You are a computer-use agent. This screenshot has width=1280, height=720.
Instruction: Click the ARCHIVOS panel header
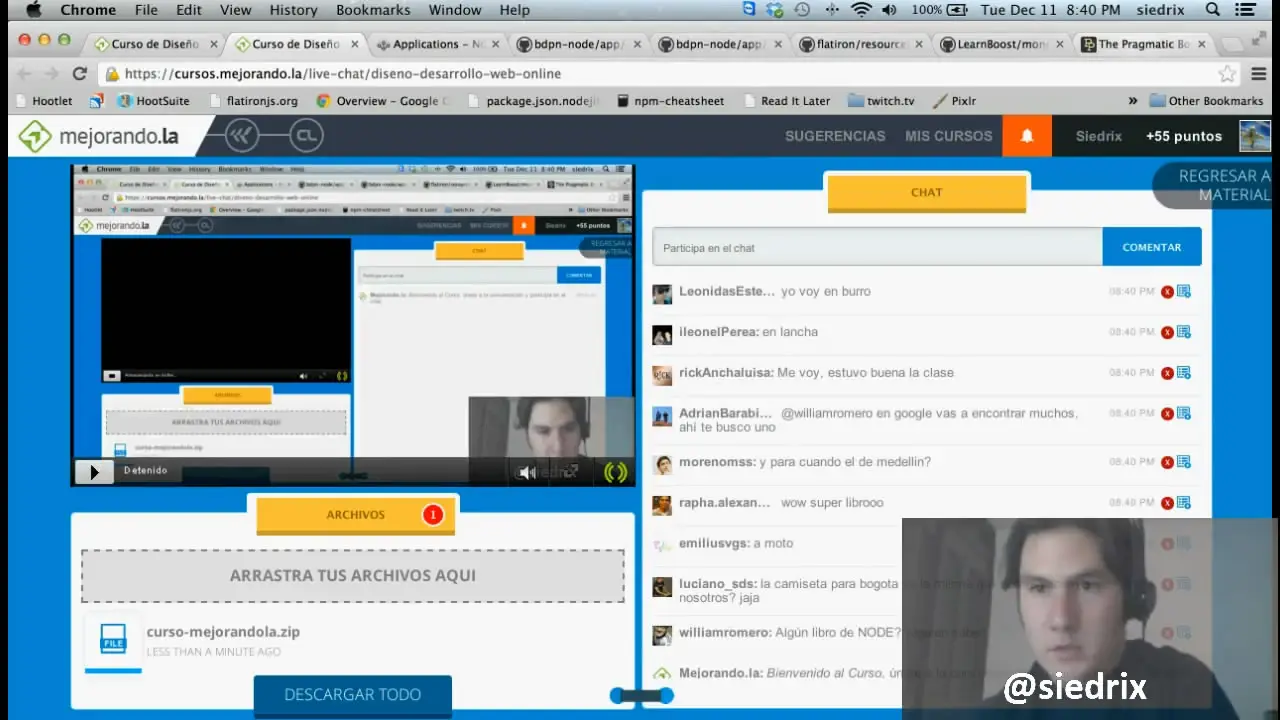click(x=356, y=515)
